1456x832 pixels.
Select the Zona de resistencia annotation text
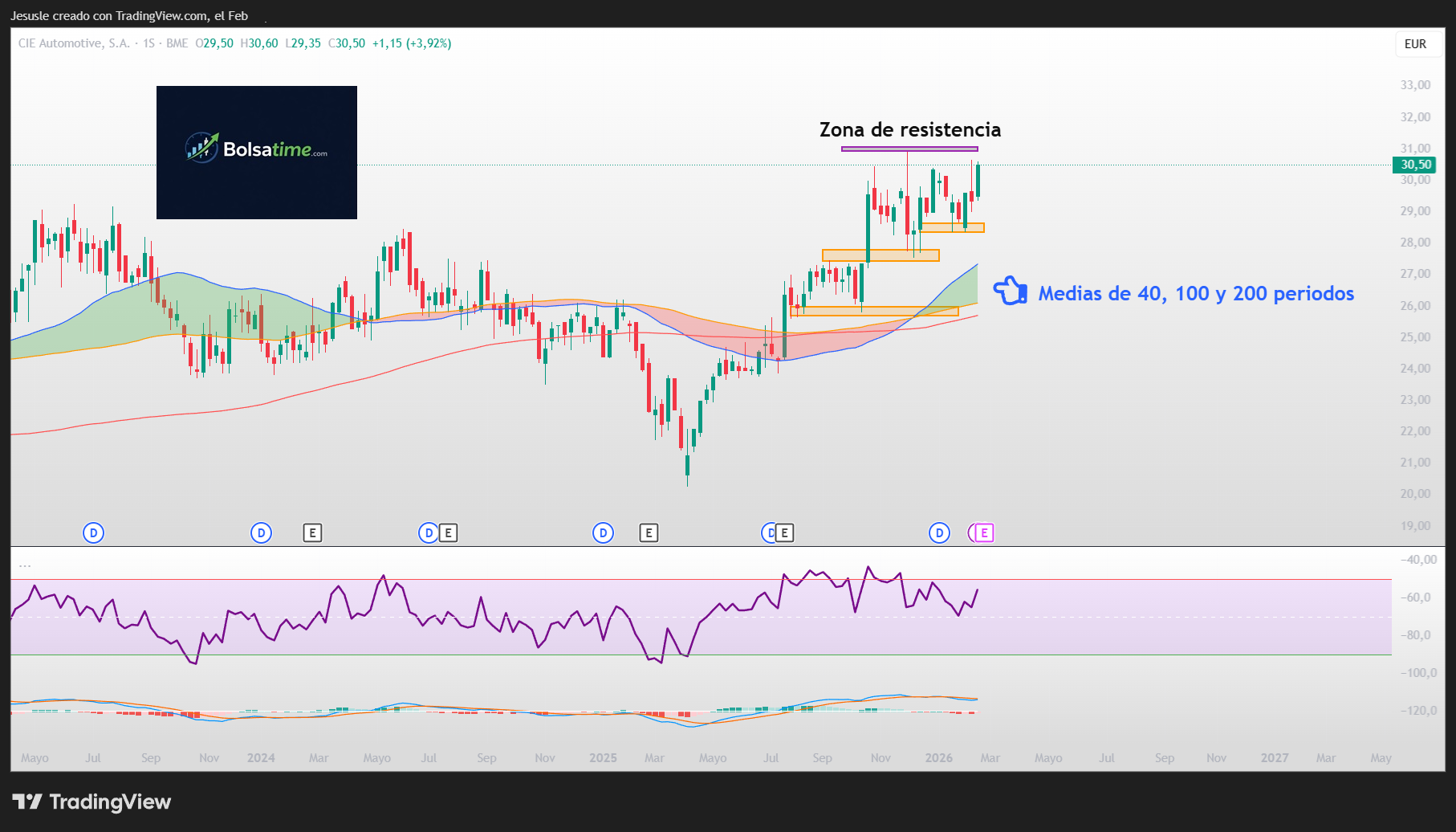(x=910, y=129)
